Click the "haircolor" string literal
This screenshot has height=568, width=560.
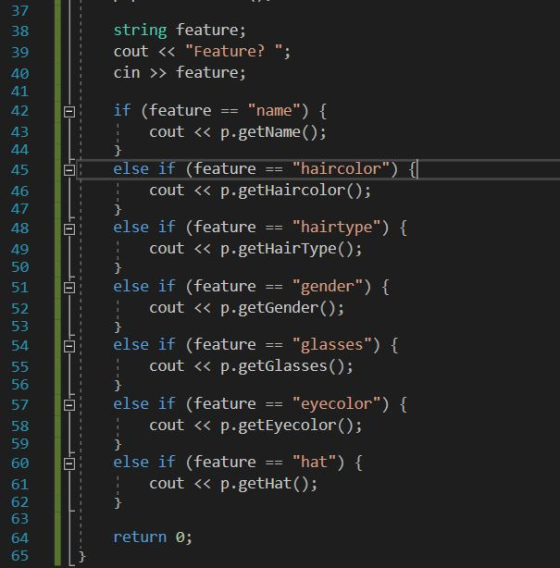(x=341, y=169)
